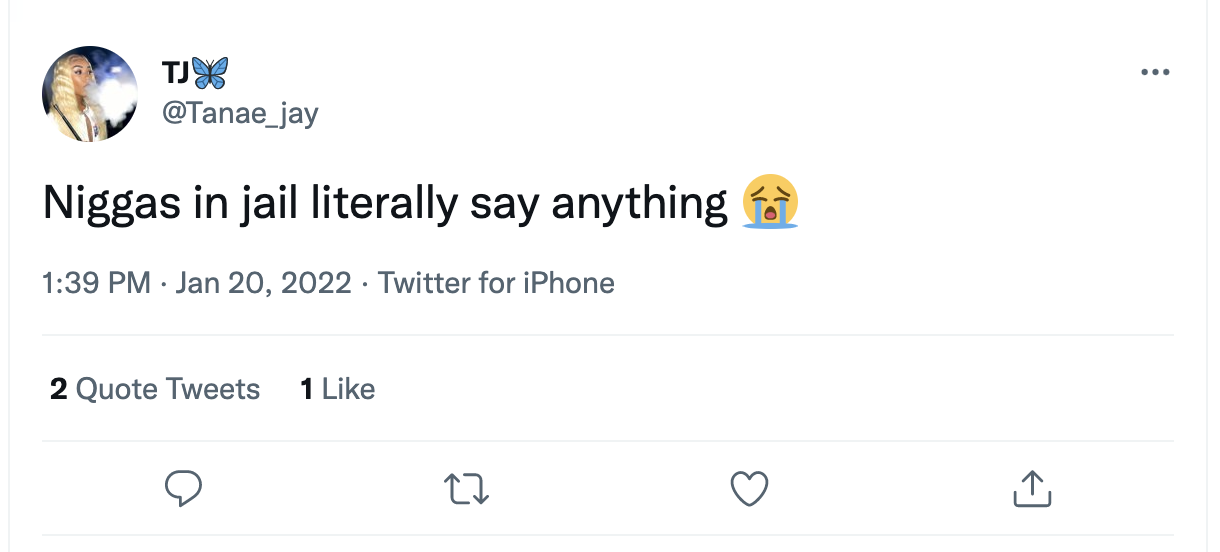The image size is (1220, 552).
Task: Open the TJ profile picture avatar
Action: pos(90,93)
